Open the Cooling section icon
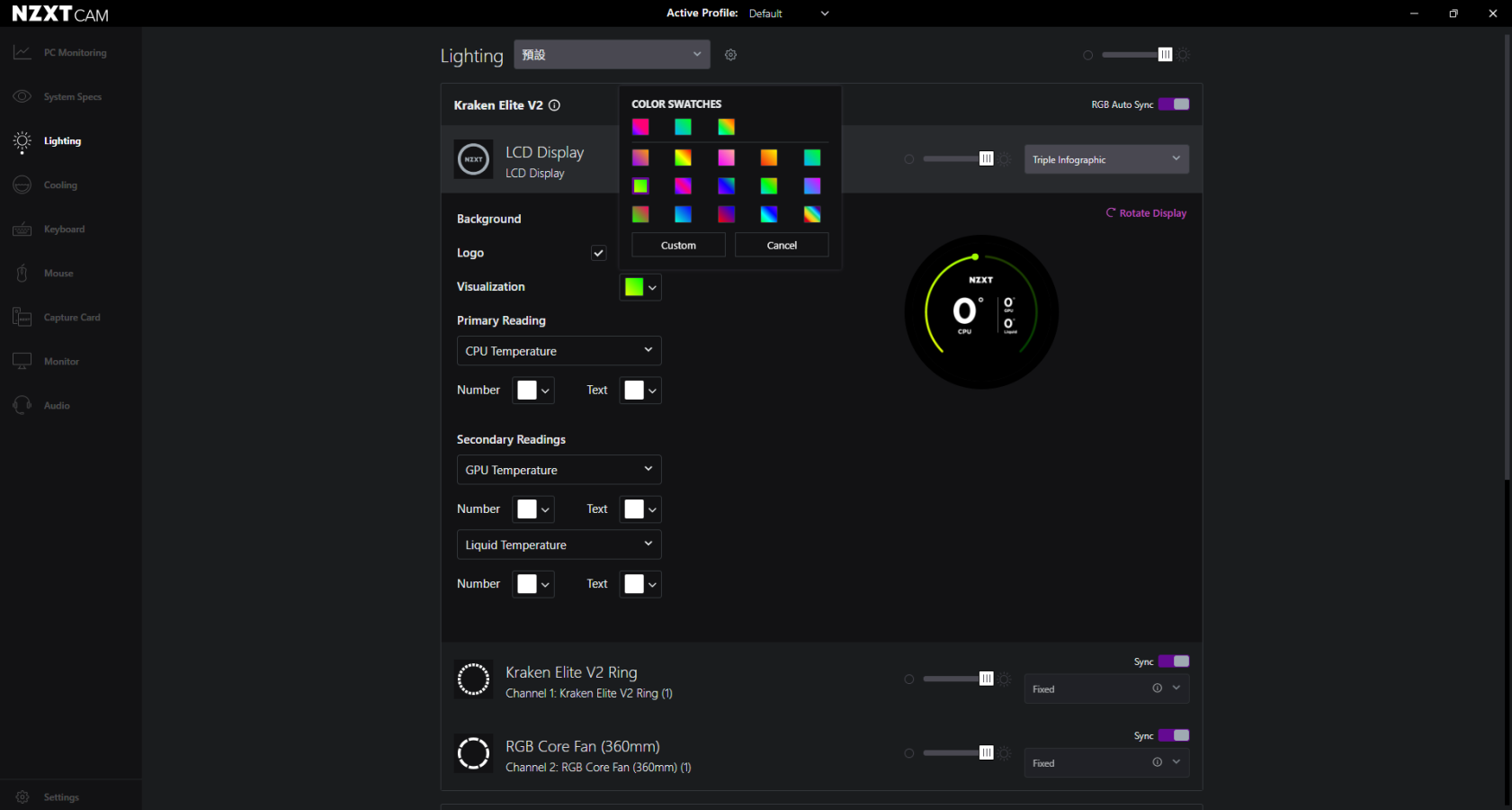The height and width of the screenshot is (810, 1512). (x=22, y=185)
